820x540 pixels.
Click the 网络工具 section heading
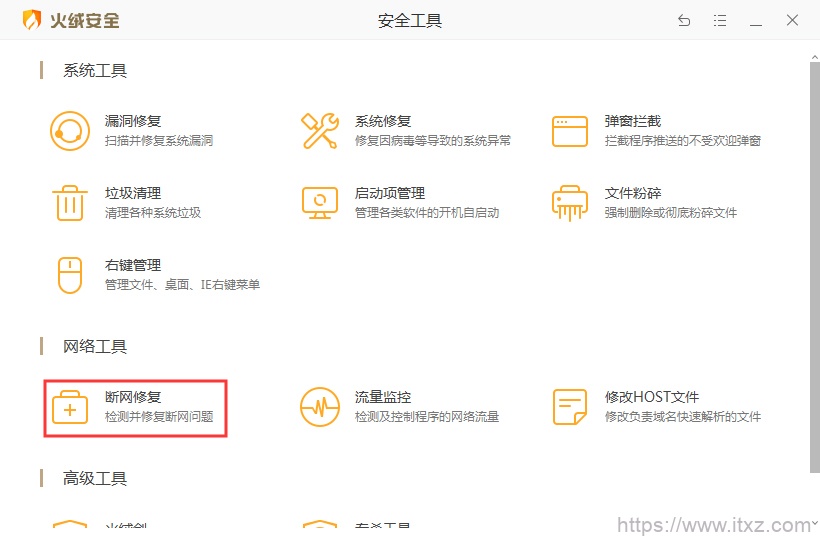pyautogui.click(x=95, y=347)
